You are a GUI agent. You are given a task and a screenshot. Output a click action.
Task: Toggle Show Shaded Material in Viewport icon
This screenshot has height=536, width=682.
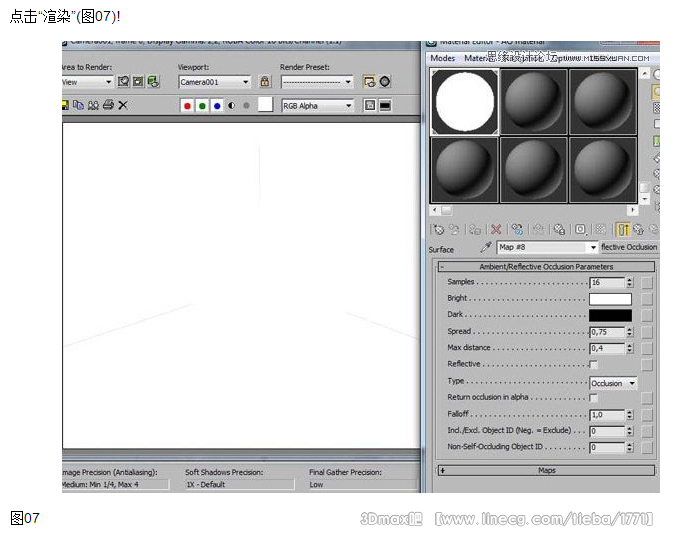(601, 229)
